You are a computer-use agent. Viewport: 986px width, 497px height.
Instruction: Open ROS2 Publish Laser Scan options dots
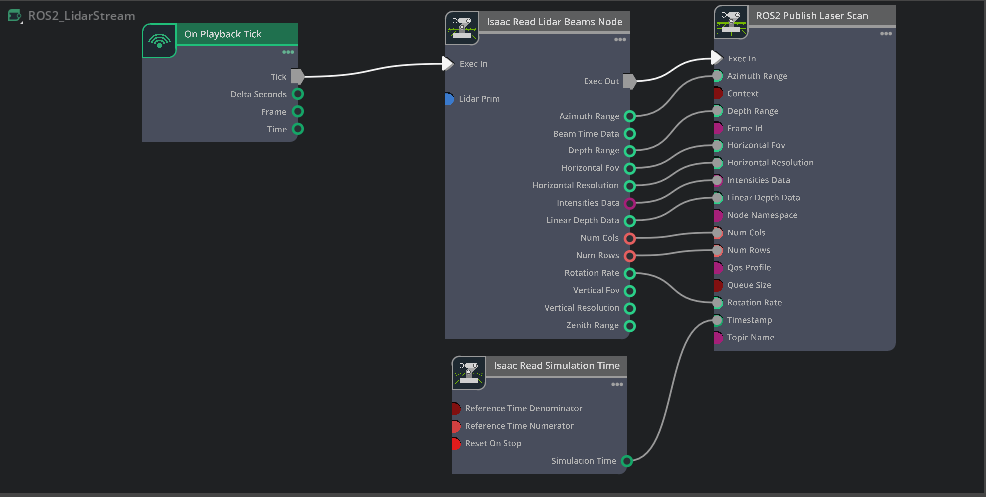coord(886,33)
